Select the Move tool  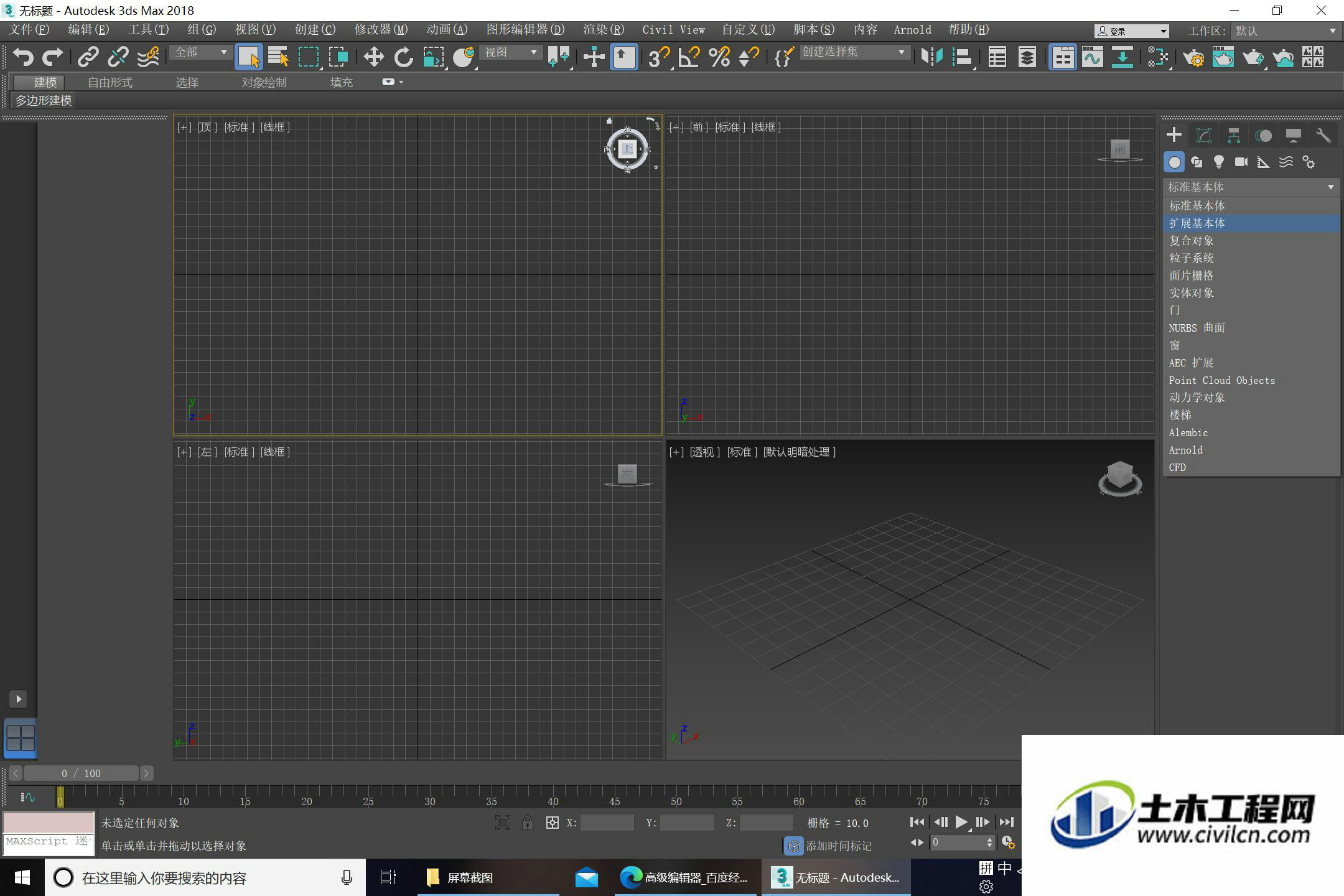(373, 57)
